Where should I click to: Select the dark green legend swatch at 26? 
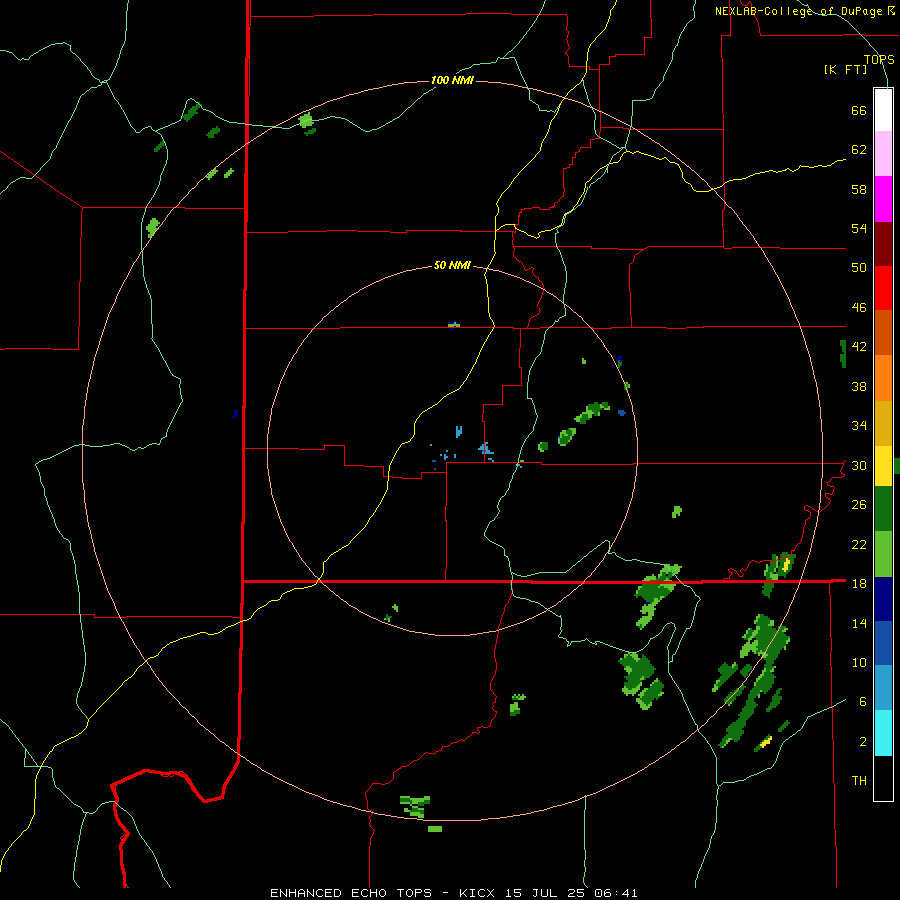coord(883,509)
